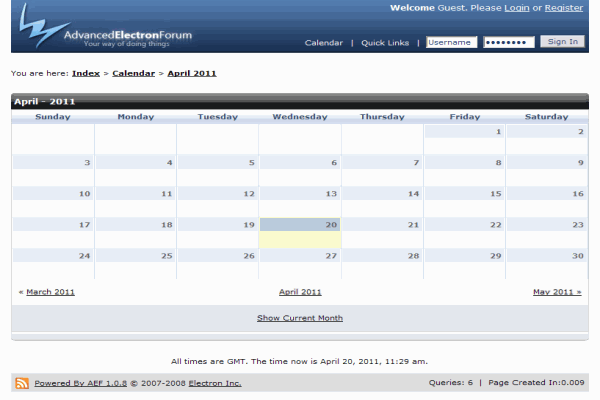Click the 'Page Created In:0.009' text
Screen dimensions: 600x400
(536, 382)
